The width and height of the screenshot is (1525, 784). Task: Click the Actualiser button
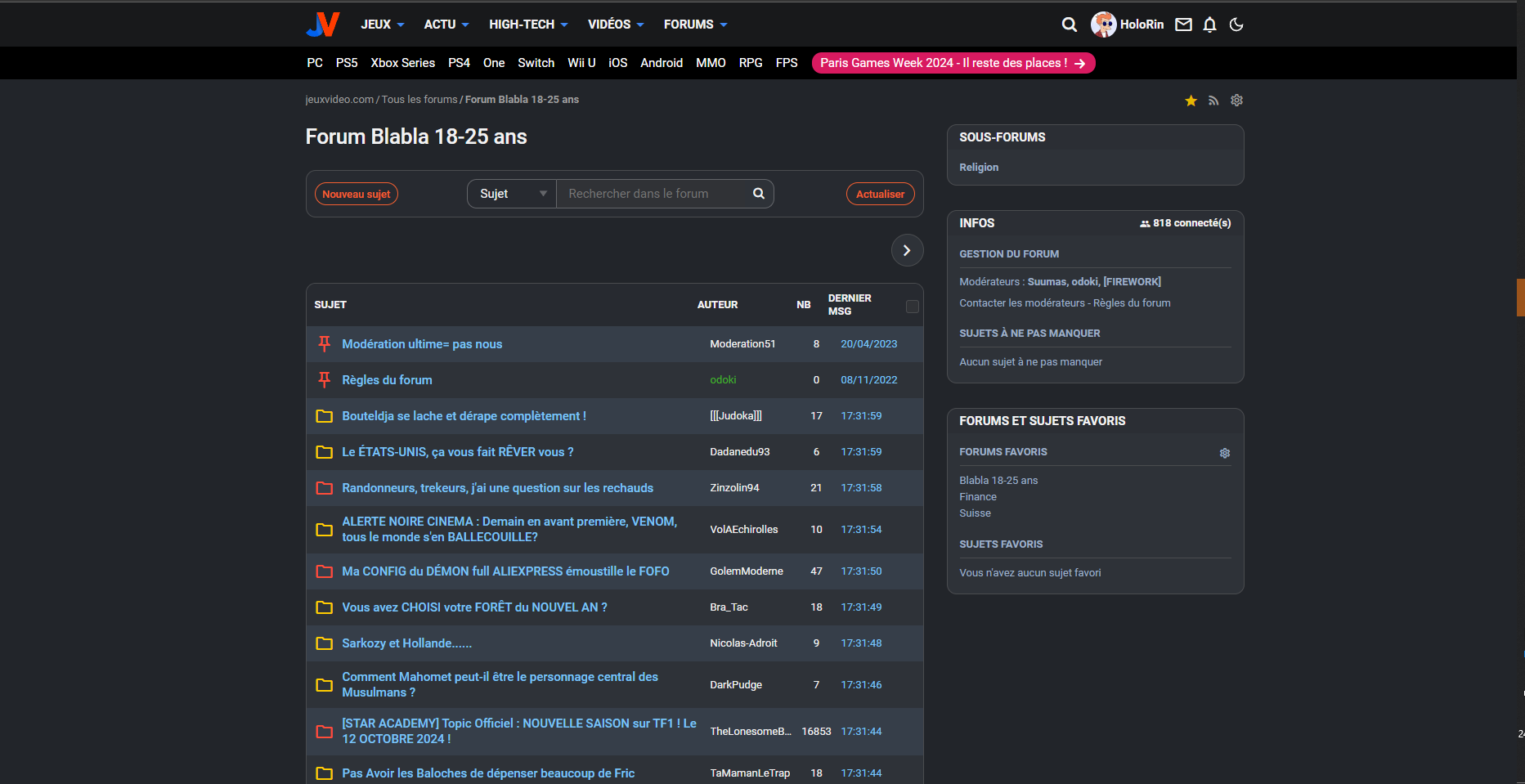coord(880,194)
